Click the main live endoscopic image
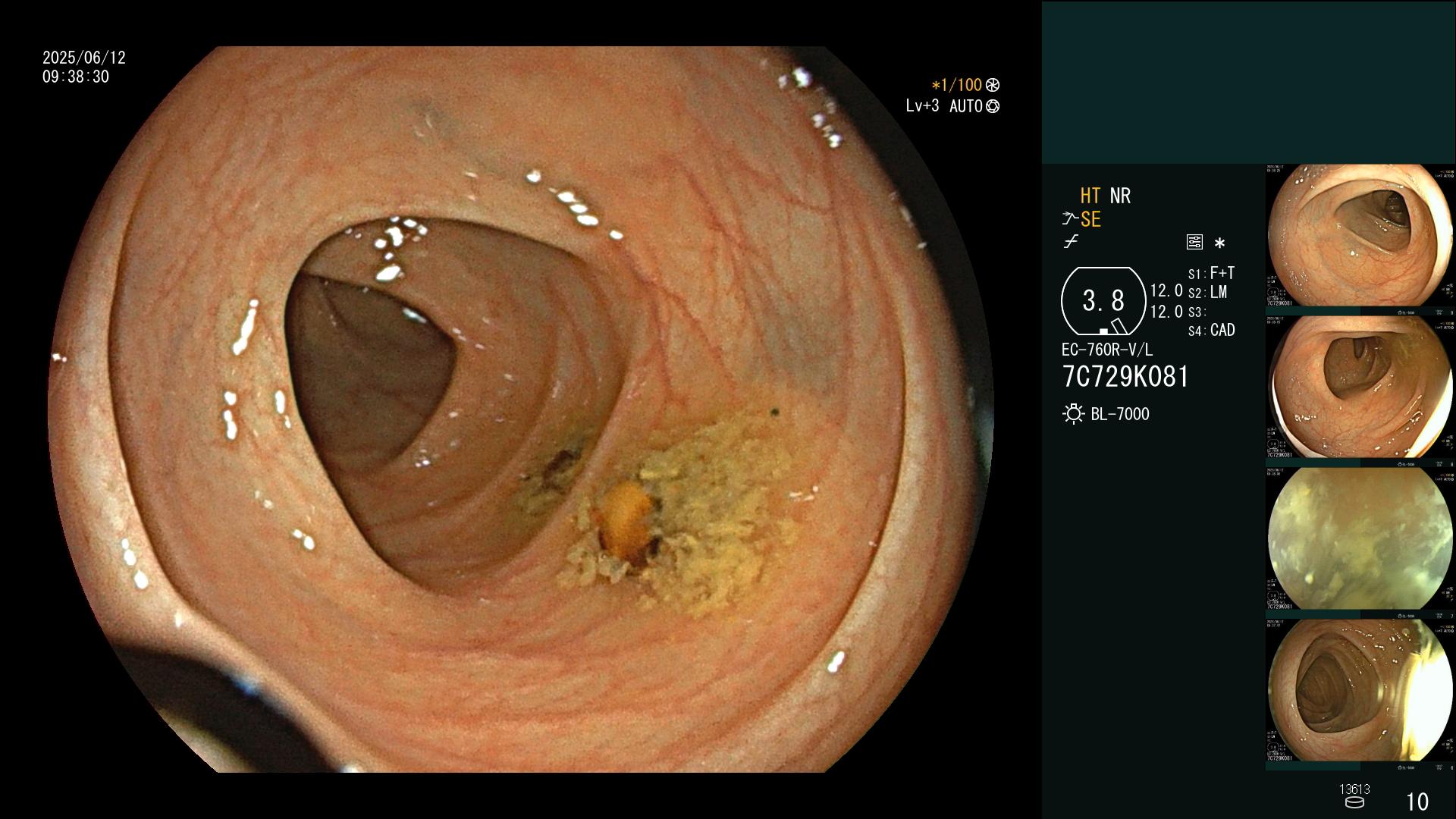Image resolution: width=1456 pixels, height=819 pixels. click(x=522, y=409)
